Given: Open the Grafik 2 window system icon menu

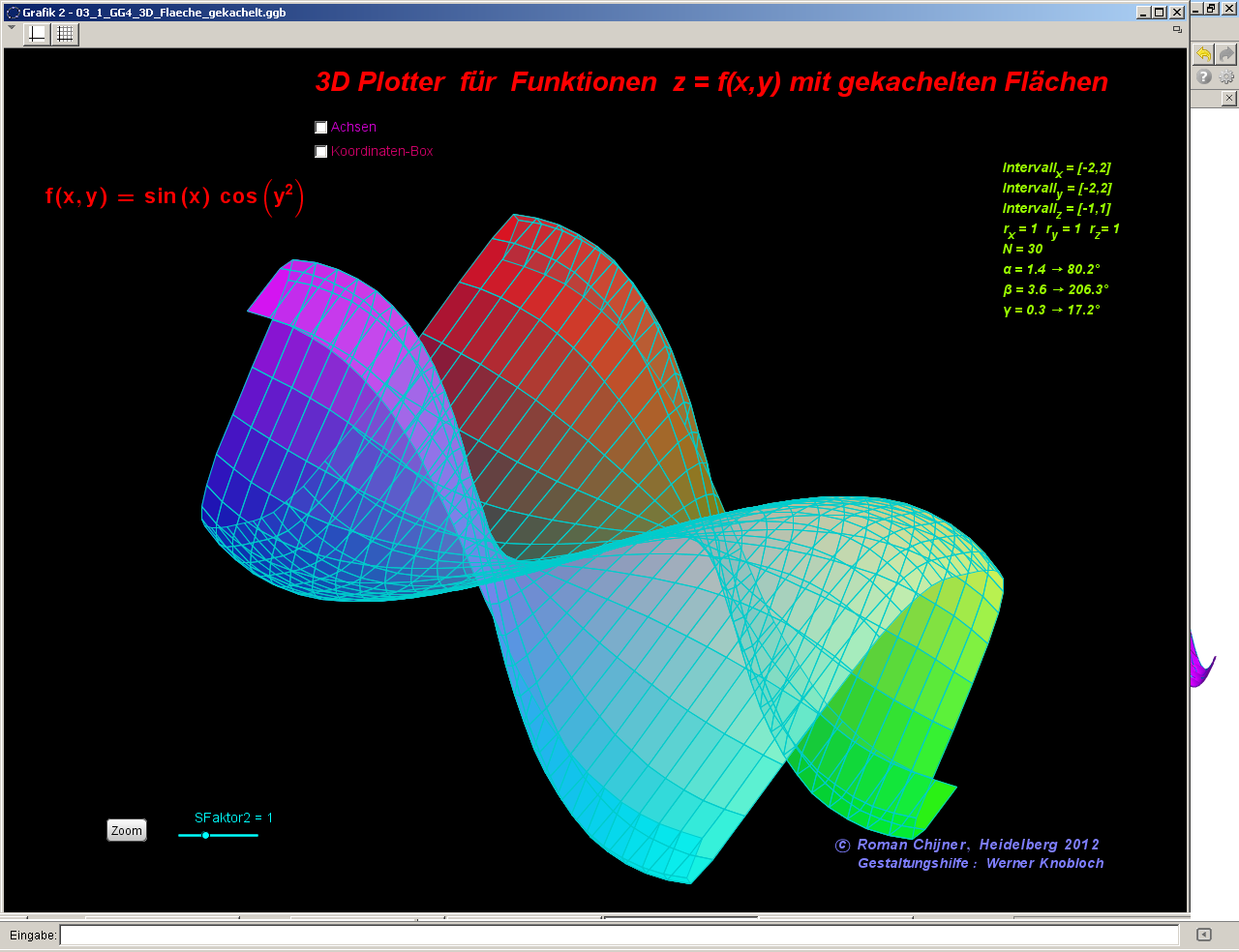Looking at the screenshot, I should [13, 13].
